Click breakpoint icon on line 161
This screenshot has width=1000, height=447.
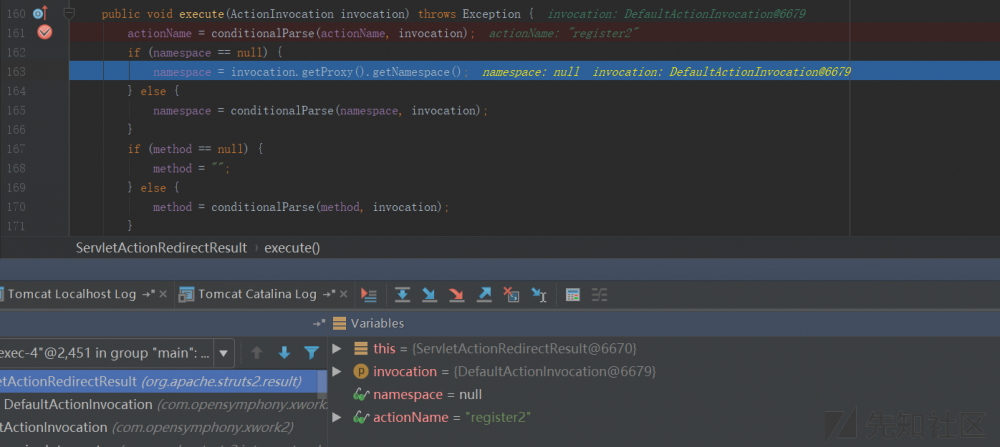[45, 33]
